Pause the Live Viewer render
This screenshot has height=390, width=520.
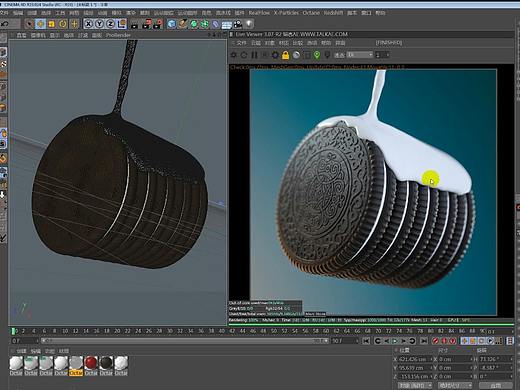click(x=254, y=55)
